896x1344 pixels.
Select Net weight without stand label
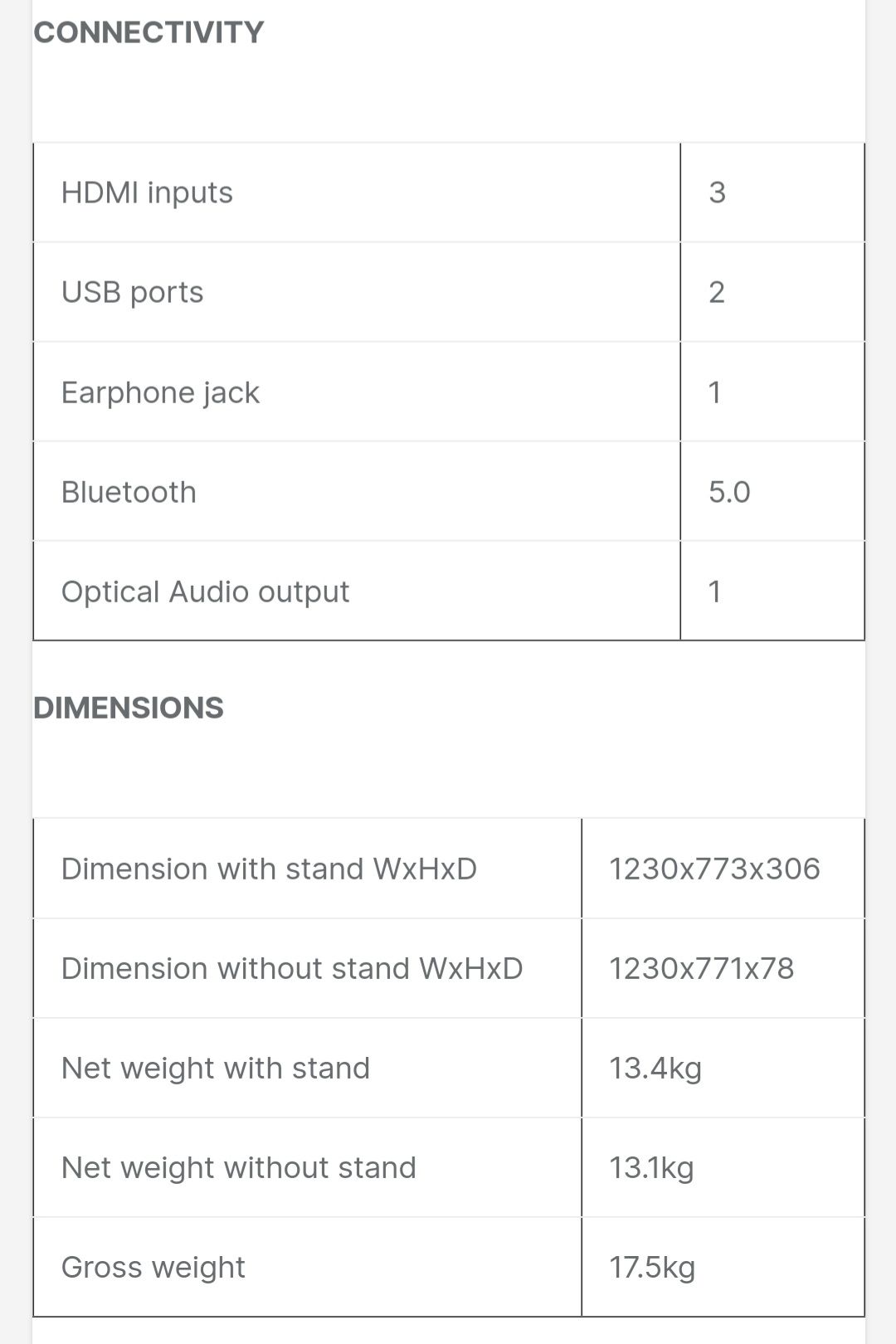pyautogui.click(x=239, y=1167)
